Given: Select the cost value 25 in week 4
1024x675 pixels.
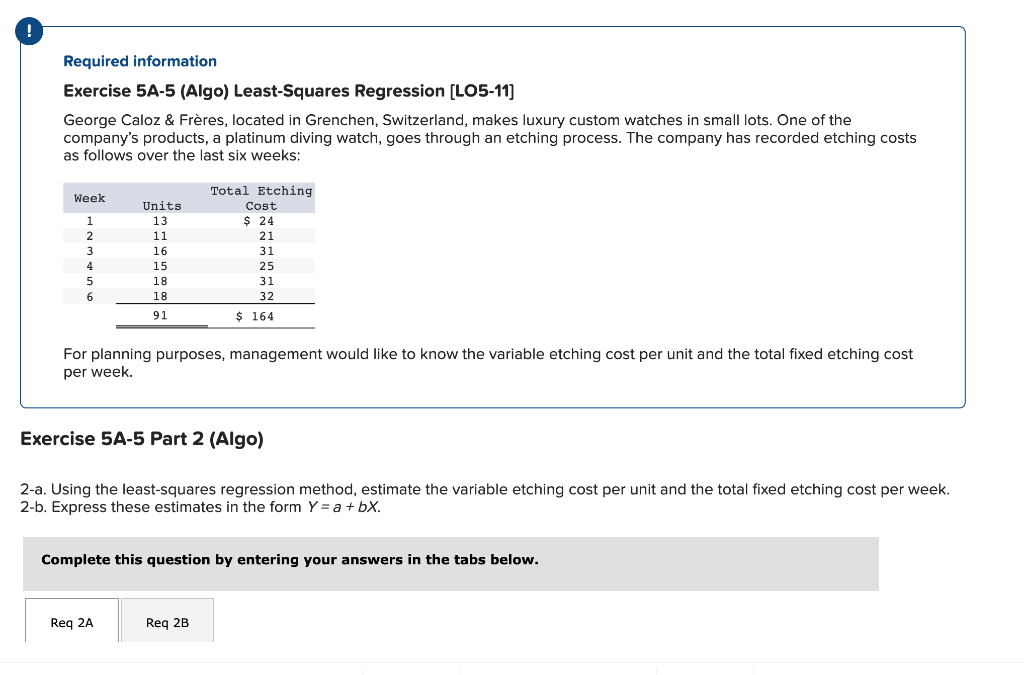Looking at the screenshot, I should pos(266,266).
